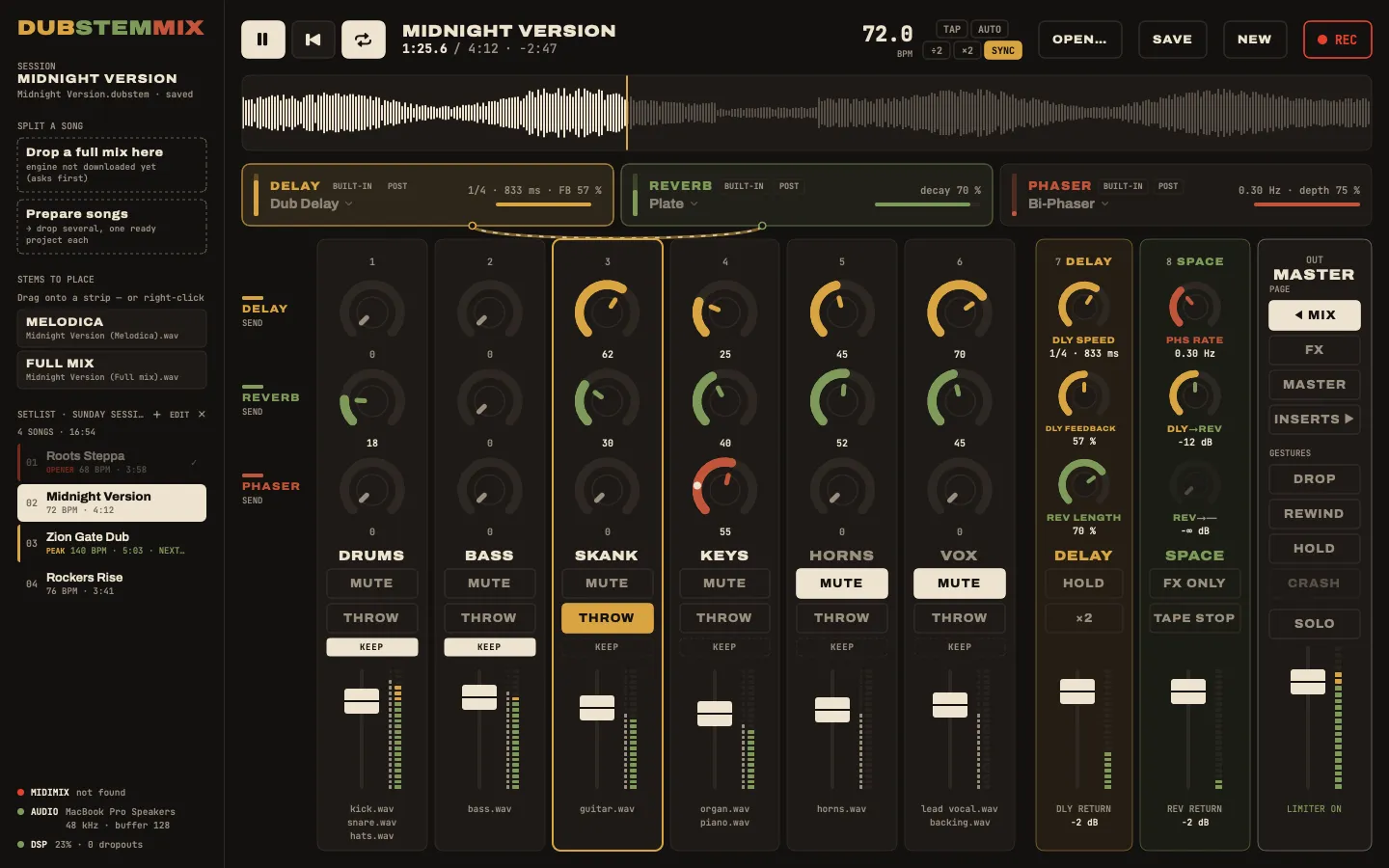Screen dimensions: 1389x868
Task: Unmute the VOX channel
Action: tap(959, 583)
